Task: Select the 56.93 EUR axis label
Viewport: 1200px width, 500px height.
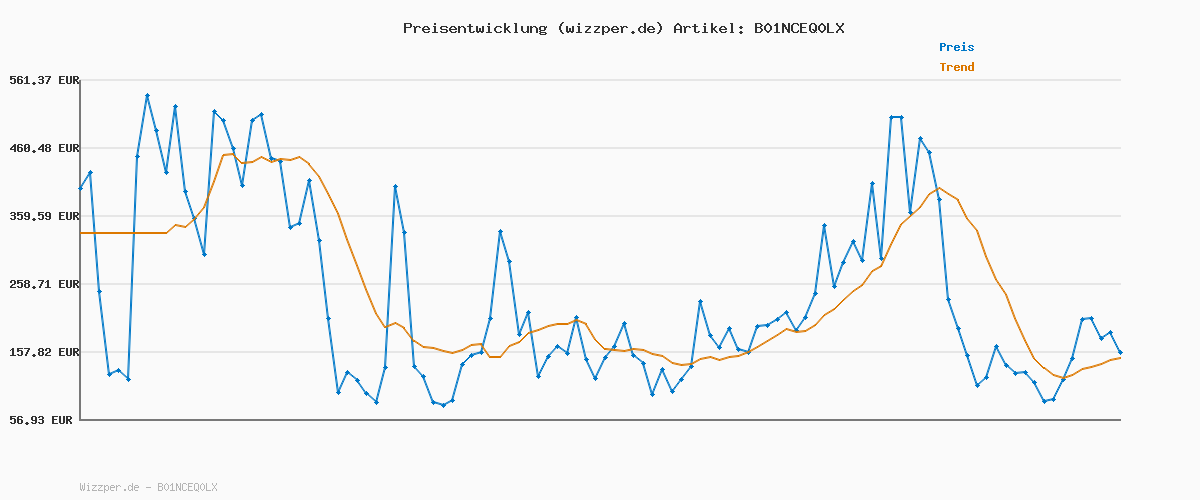Action: point(41,420)
